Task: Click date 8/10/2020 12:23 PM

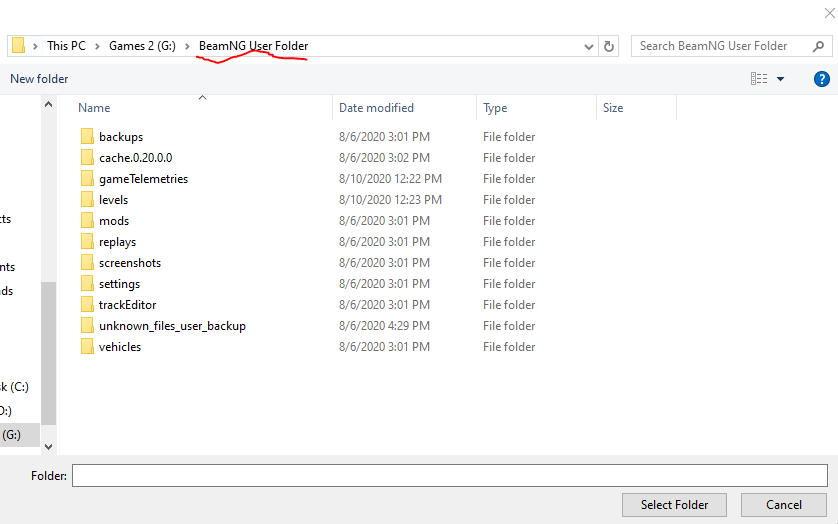Action: coord(390,199)
